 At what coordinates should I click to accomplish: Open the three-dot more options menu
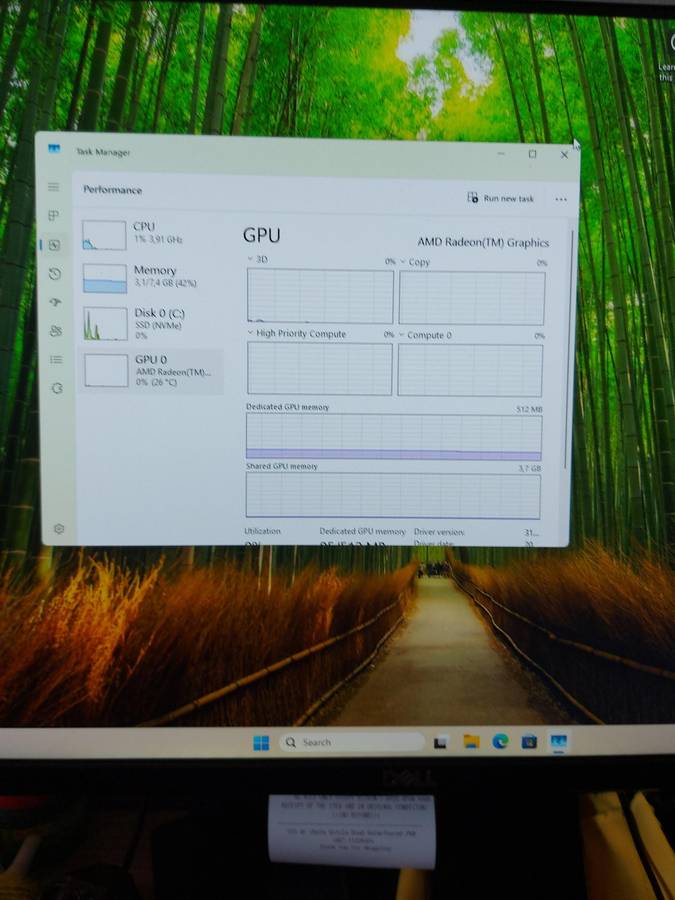pyautogui.click(x=561, y=199)
